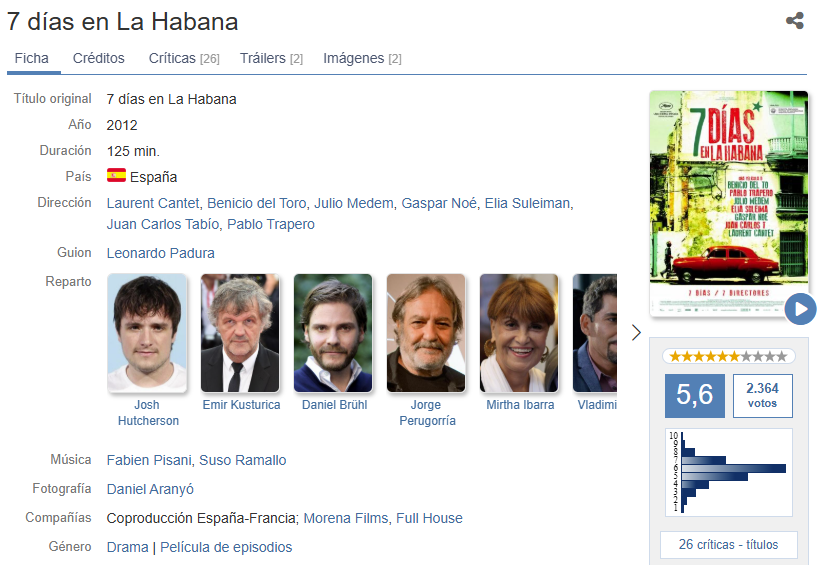Image resolution: width=821 pixels, height=565 pixels.
Task: Open screenwriter Leonardo Padura's page
Action: coord(161,253)
